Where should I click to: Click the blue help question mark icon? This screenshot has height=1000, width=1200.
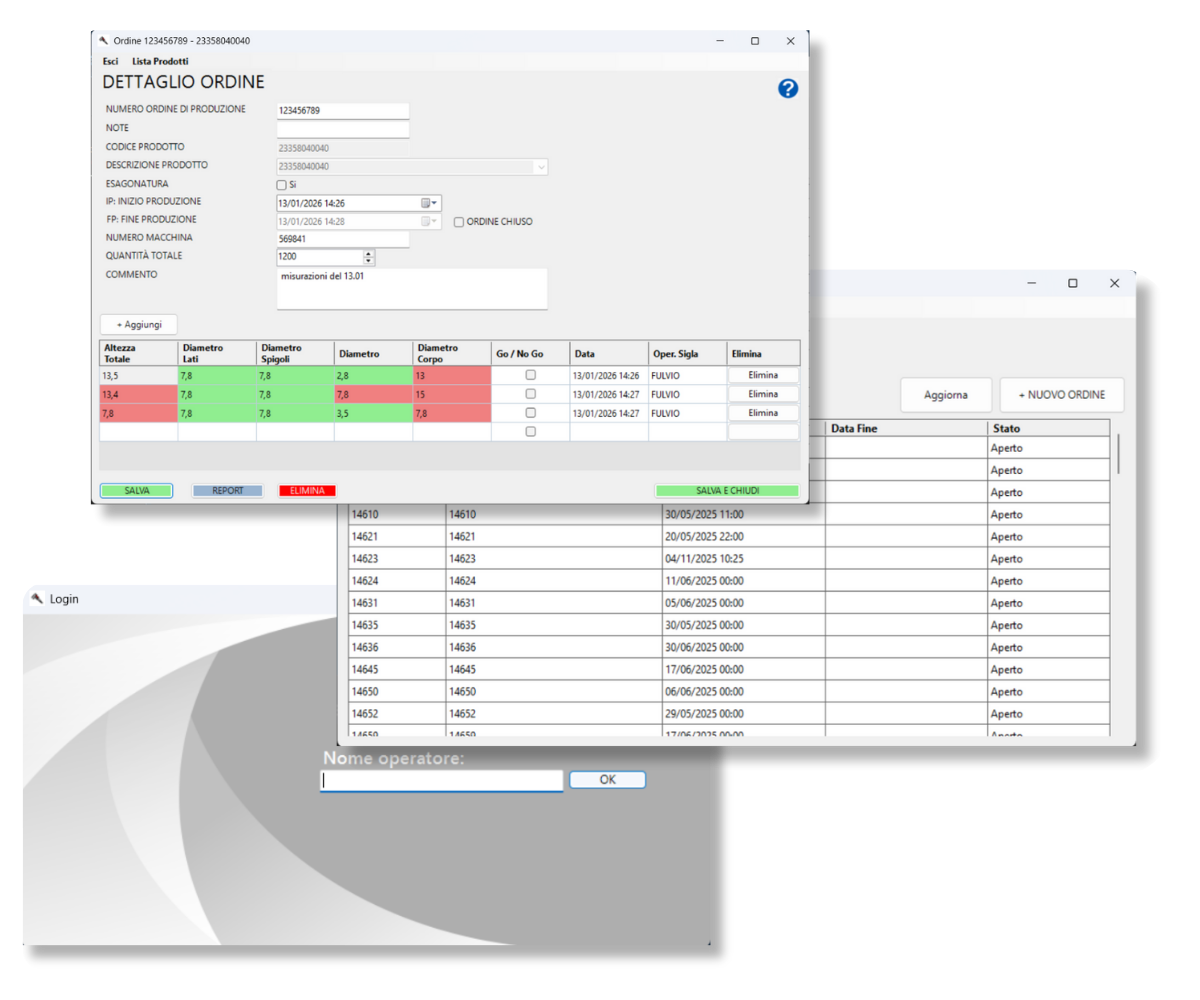788,89
